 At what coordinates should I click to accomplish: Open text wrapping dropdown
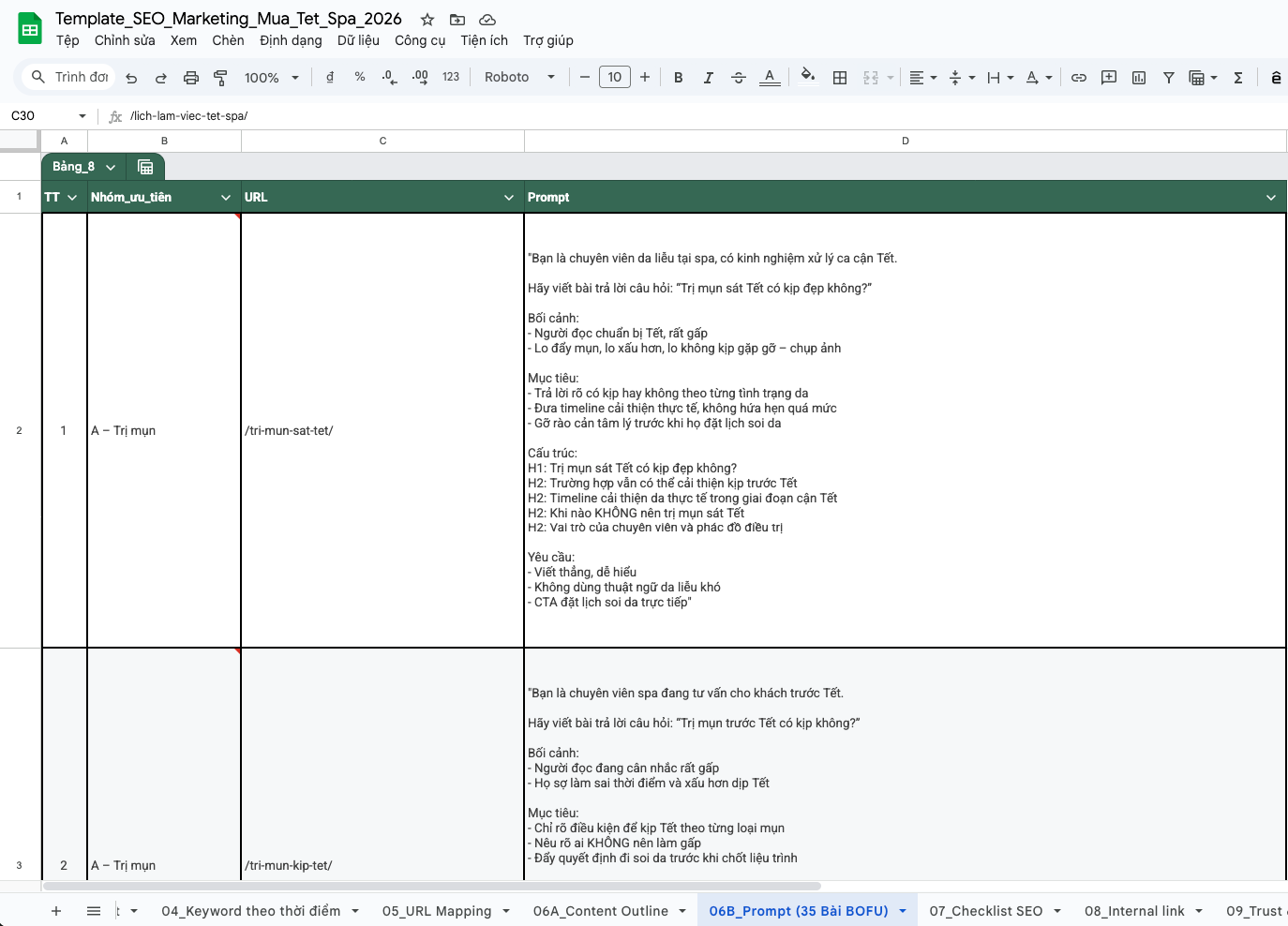pyautogui.click(x=1000, y=78)
